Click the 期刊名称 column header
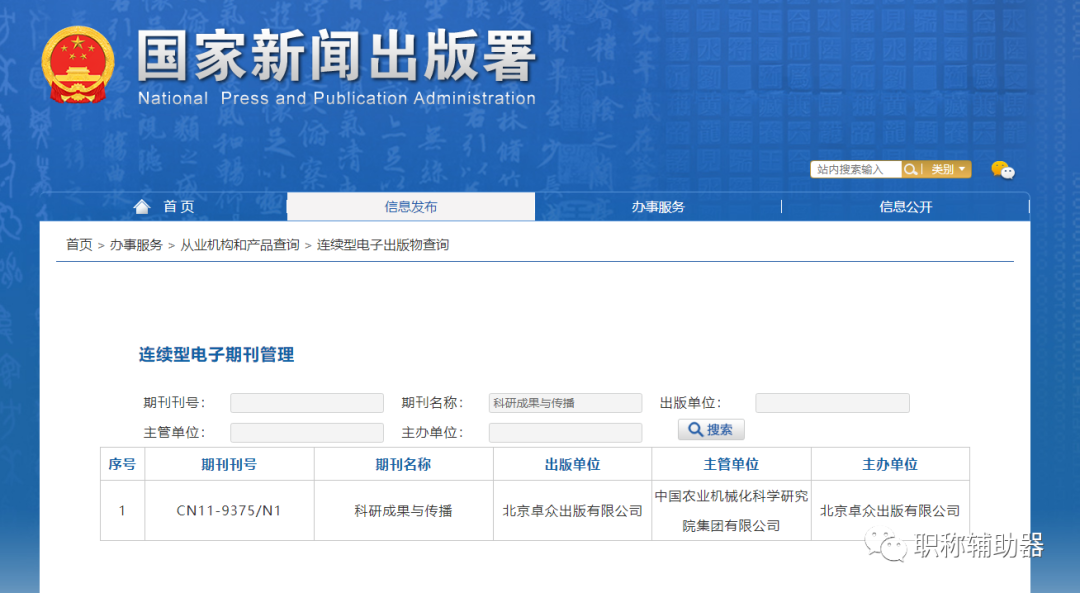This screenshot has width=1080, height=593. click(x=402, y=463)
